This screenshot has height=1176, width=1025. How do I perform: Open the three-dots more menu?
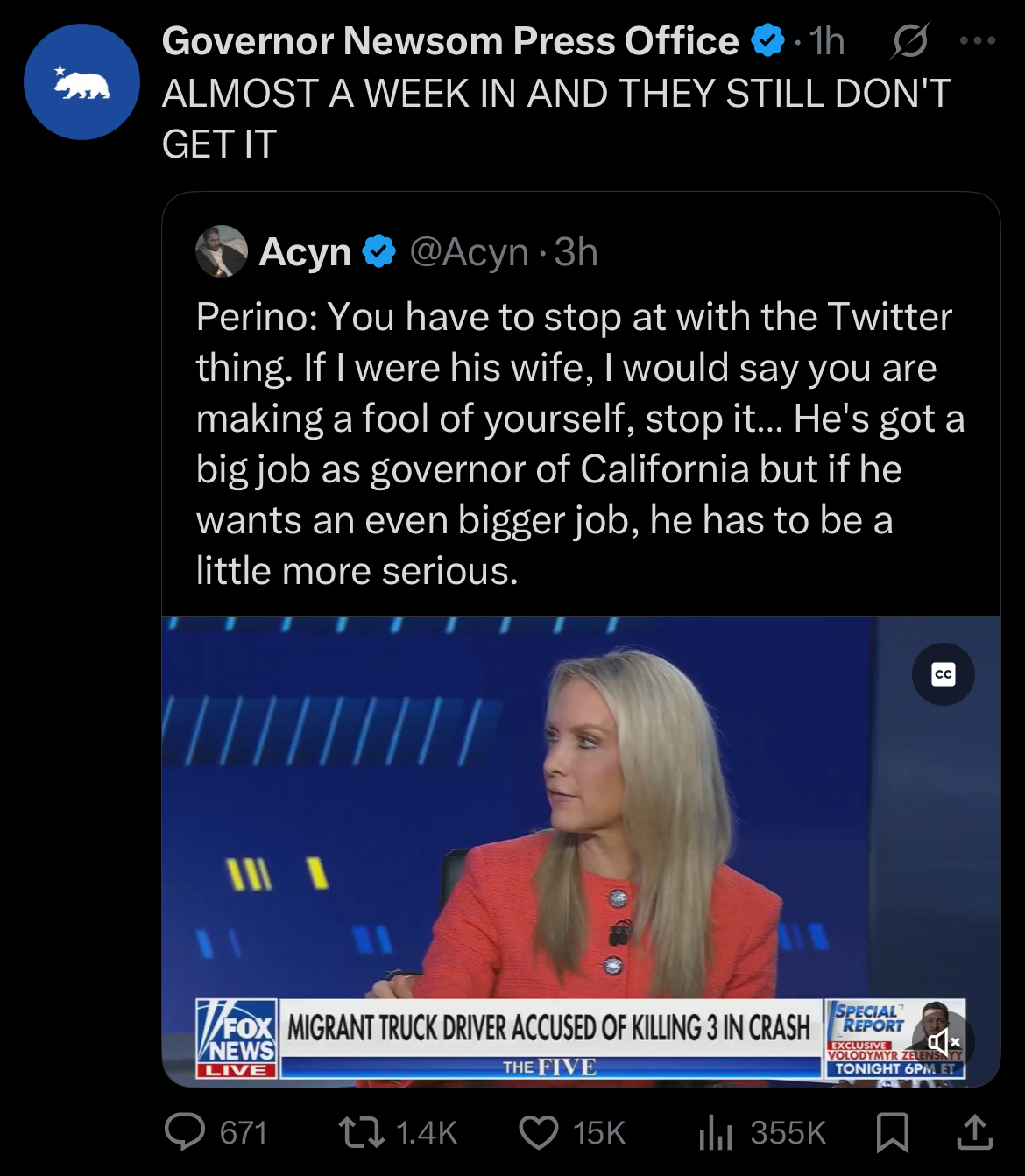pyautogui.click(x=978, y=40)
